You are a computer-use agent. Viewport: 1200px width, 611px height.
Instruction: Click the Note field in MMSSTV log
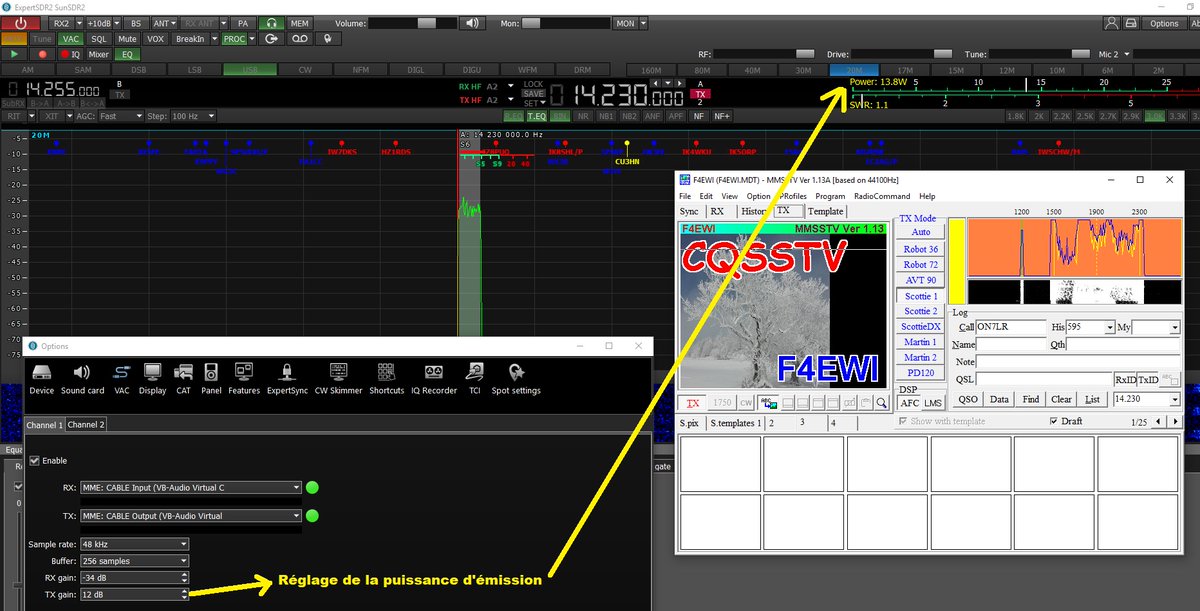click(1078, 361)
